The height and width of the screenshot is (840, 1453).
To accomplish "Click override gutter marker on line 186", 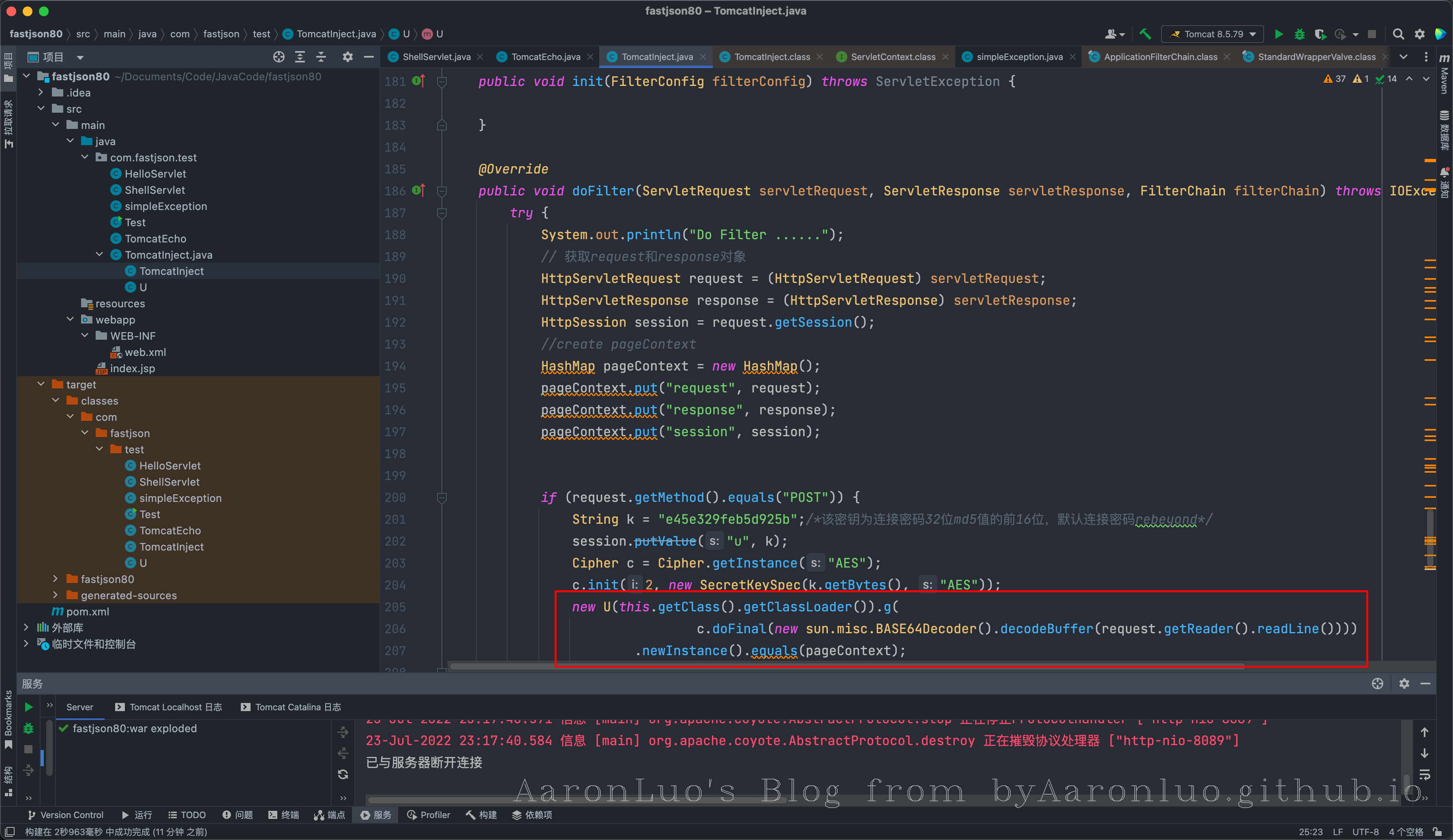I will point(419,190).
